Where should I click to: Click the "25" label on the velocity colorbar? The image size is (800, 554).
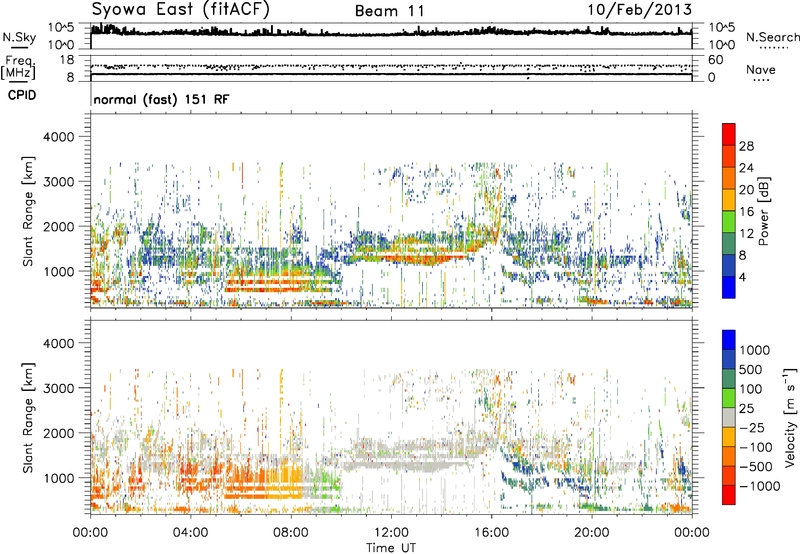[746, 409]
